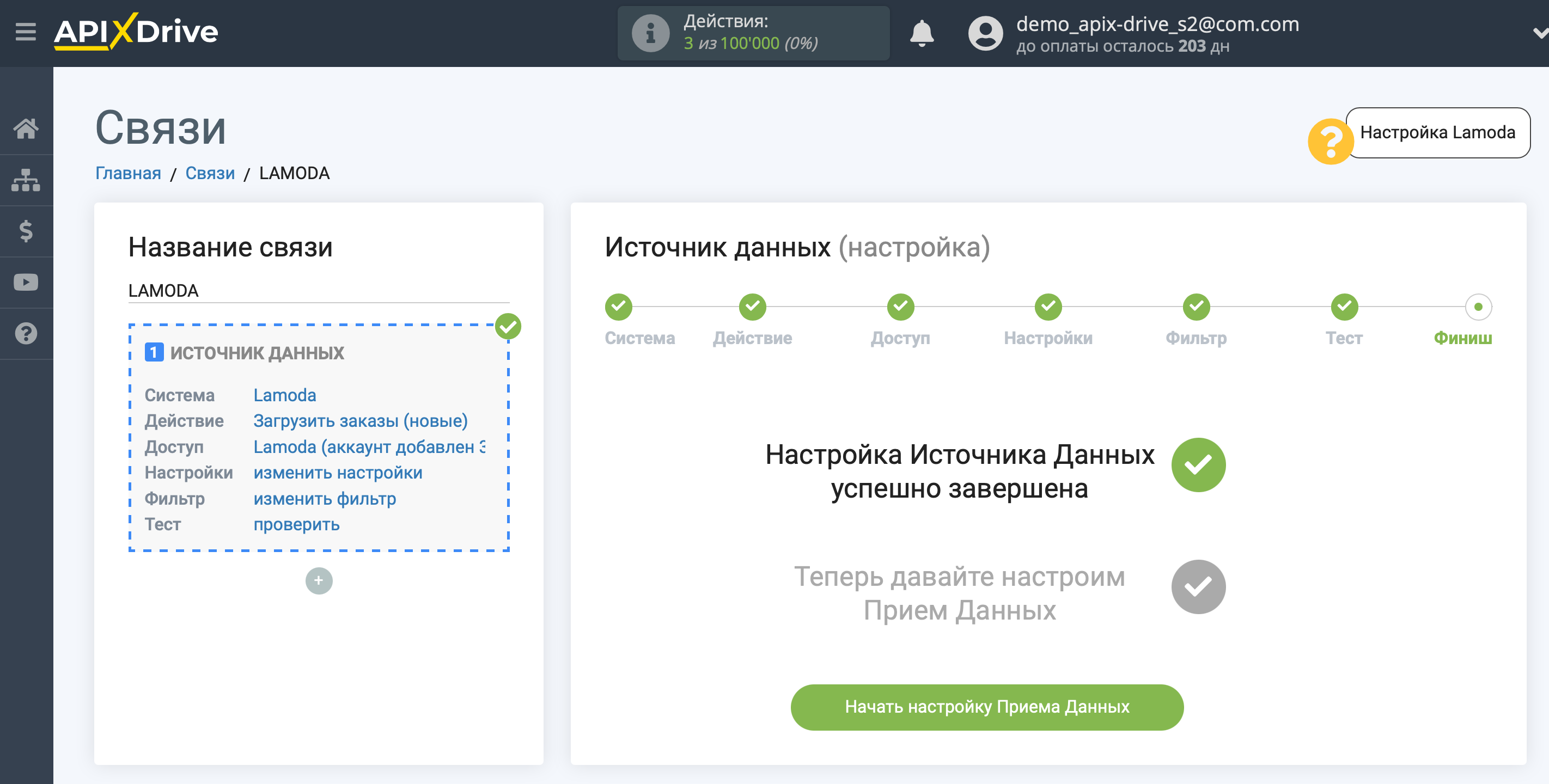Click large green success checkmark
The height and width of the screenshot is (784, 1549).
[x=1198, y=465]
